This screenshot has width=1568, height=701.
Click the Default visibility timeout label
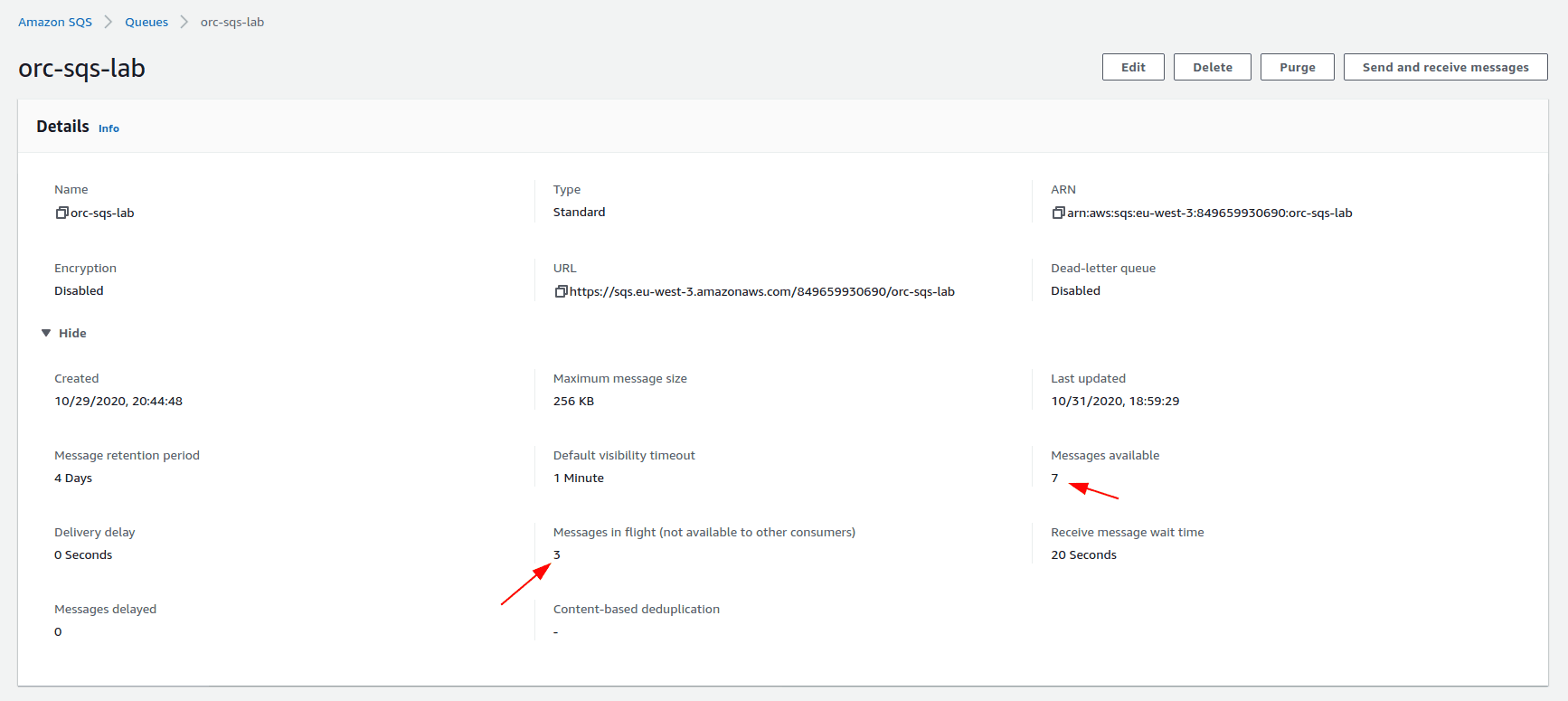click(624, 455)
